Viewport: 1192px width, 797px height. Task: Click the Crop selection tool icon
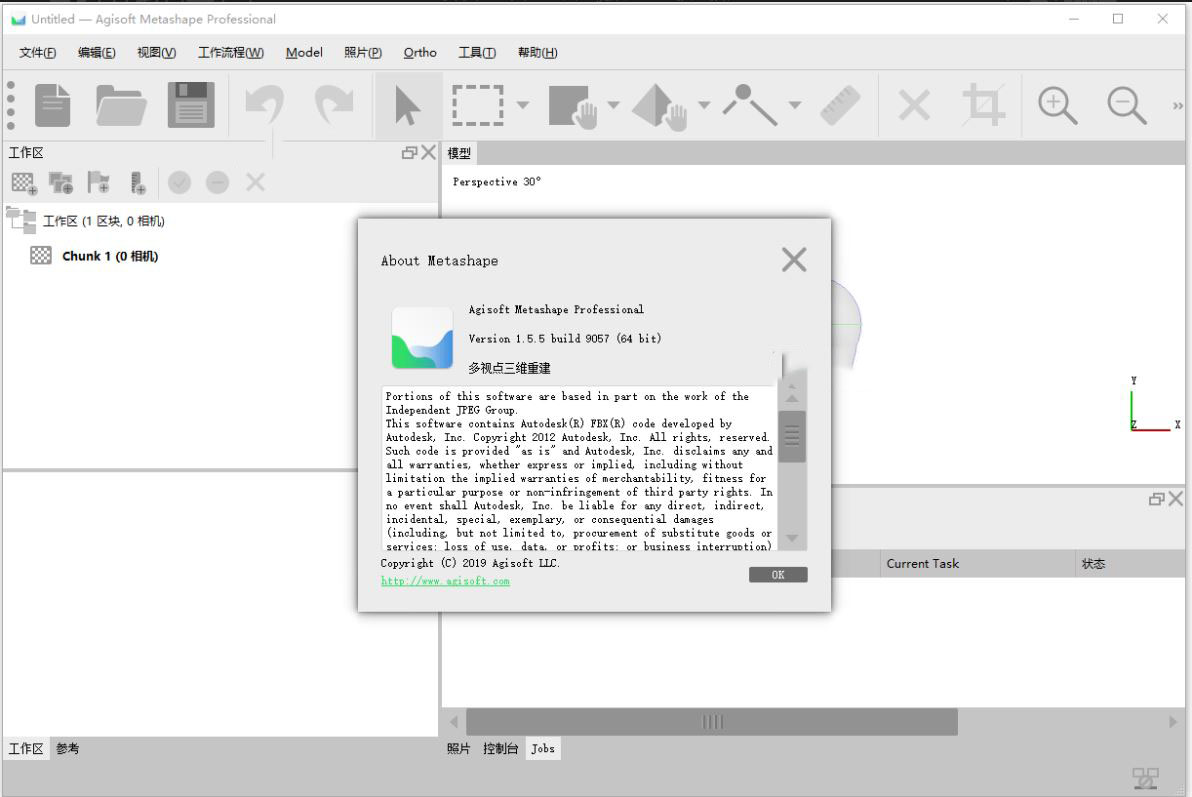pos(983,105)
